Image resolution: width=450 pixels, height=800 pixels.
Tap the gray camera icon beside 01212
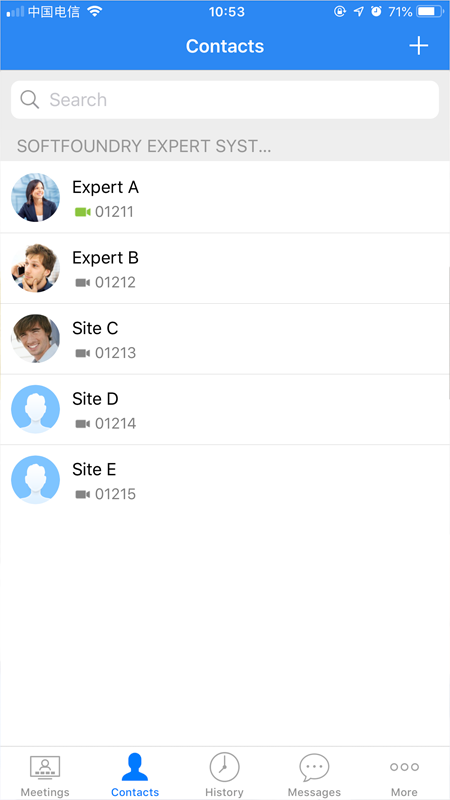point(83,282)
